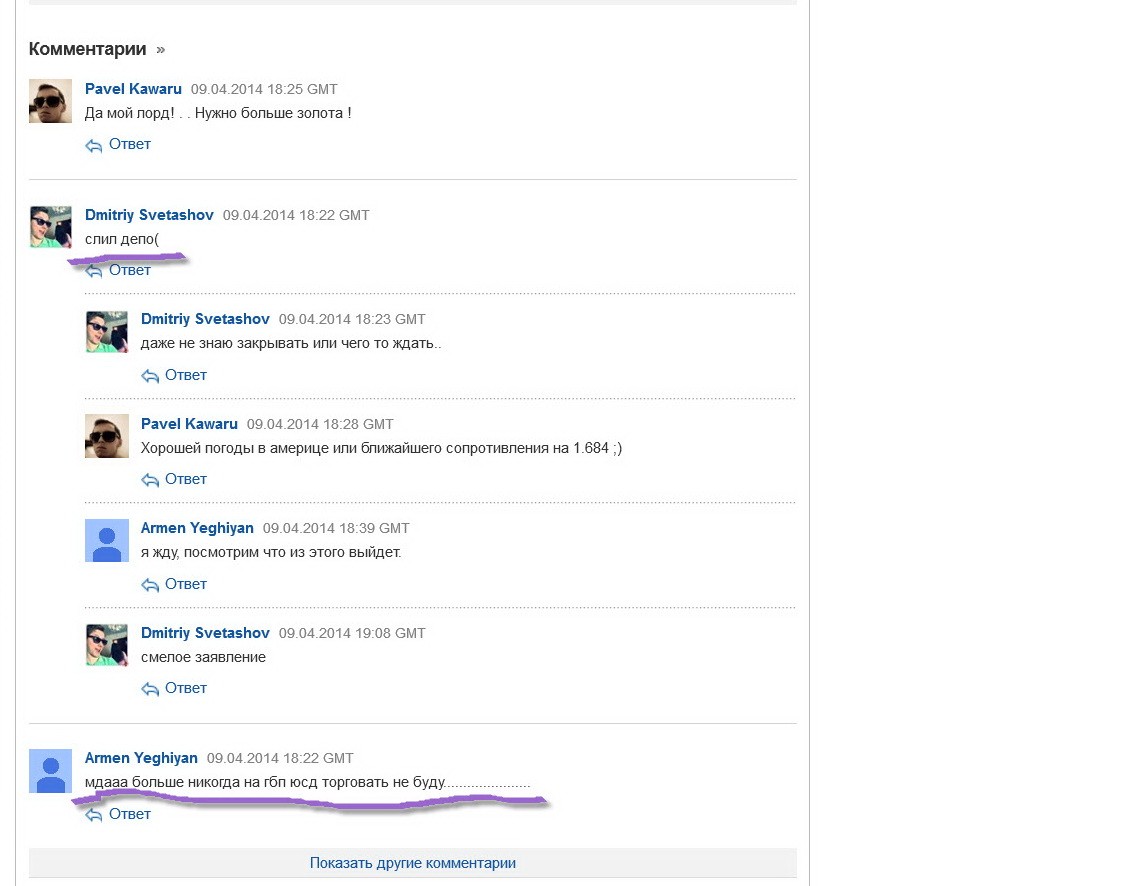Image resolution: width=1131 pixels, height=886 pixels.
Task: Click reply arrow icon under 'я жду, посмотрим' comment
Action: tap(150, 585)
